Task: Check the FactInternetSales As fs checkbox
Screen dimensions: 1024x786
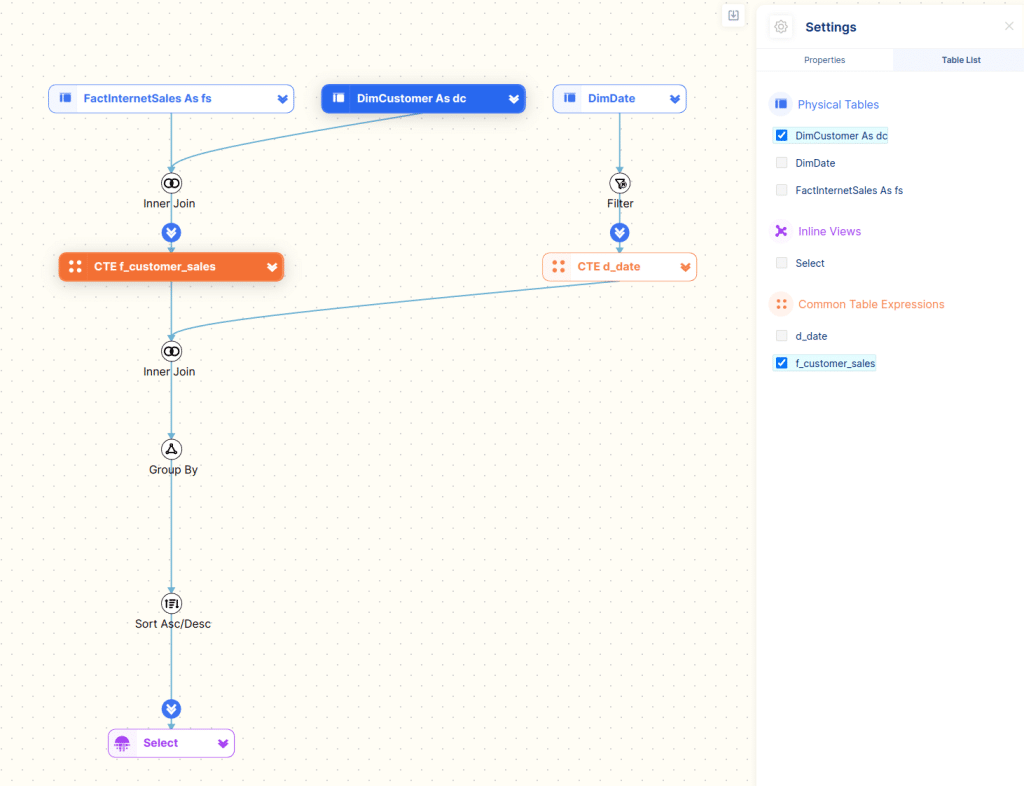Action: pos(782,190)
